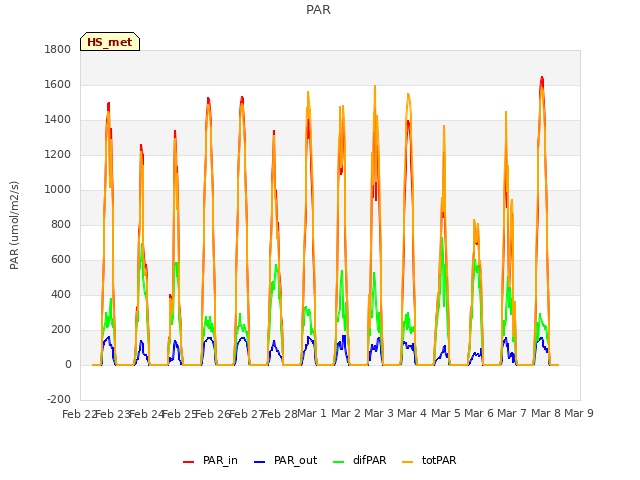Image resolution: width=640 pixels, height=480 pixels.
Task: Click the Mar 2 x-axis date label
Action: coord(346,413)
